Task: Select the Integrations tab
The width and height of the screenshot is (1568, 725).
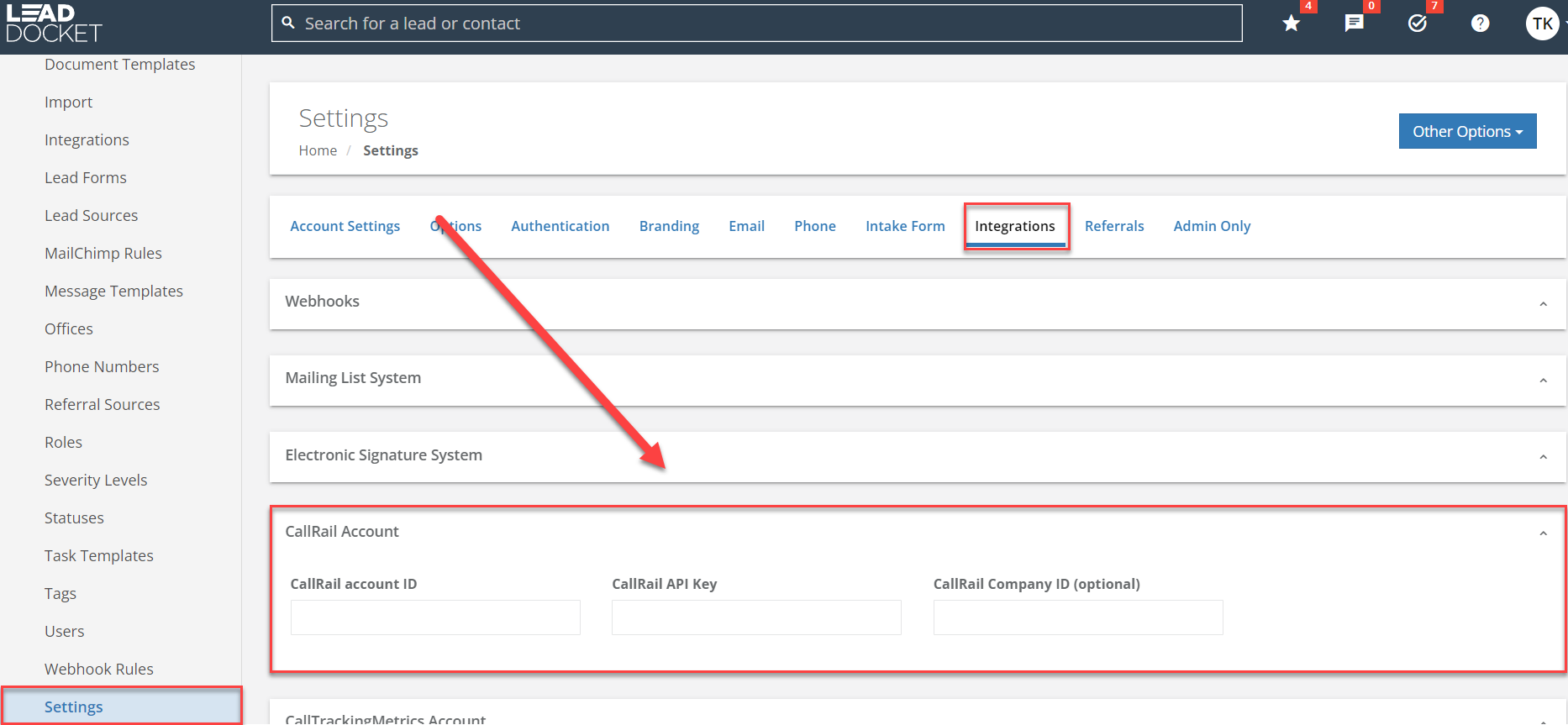Action: coord(1015,226)
